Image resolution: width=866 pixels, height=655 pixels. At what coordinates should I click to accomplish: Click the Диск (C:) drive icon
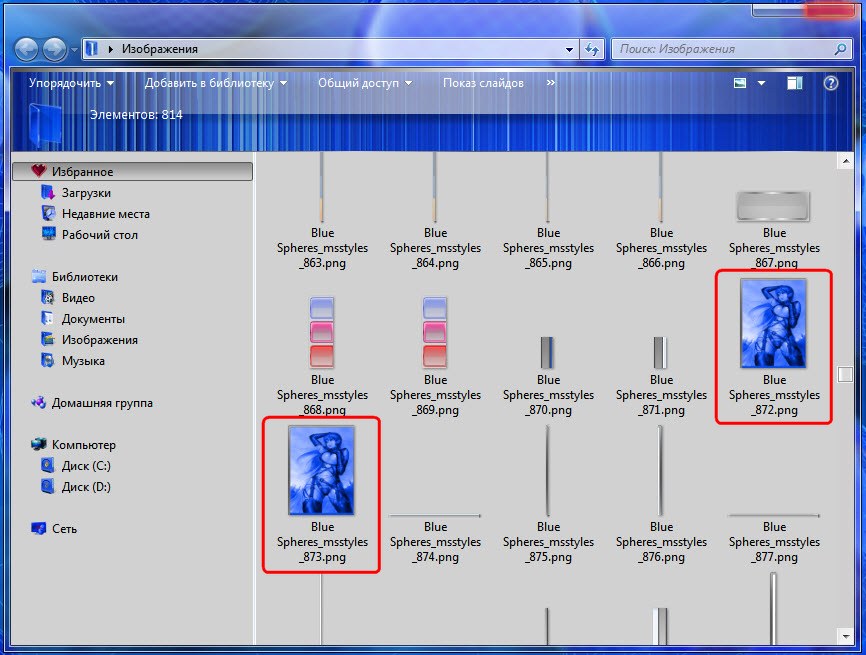tap(48, 465)
